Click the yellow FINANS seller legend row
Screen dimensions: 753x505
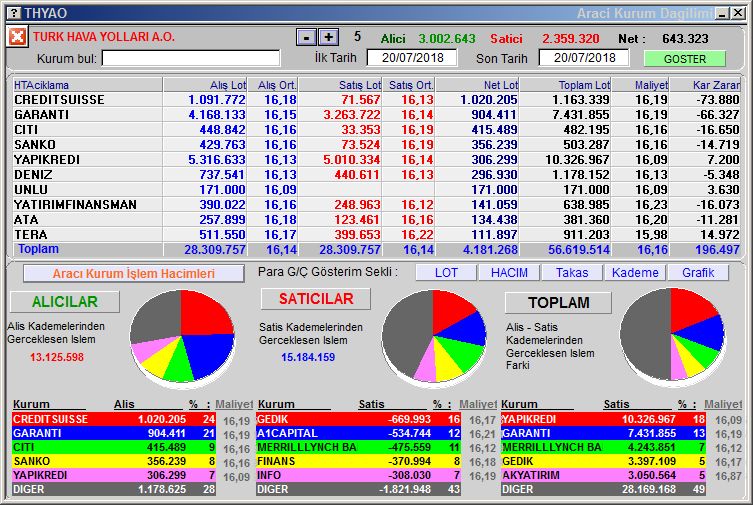(359, 461)
